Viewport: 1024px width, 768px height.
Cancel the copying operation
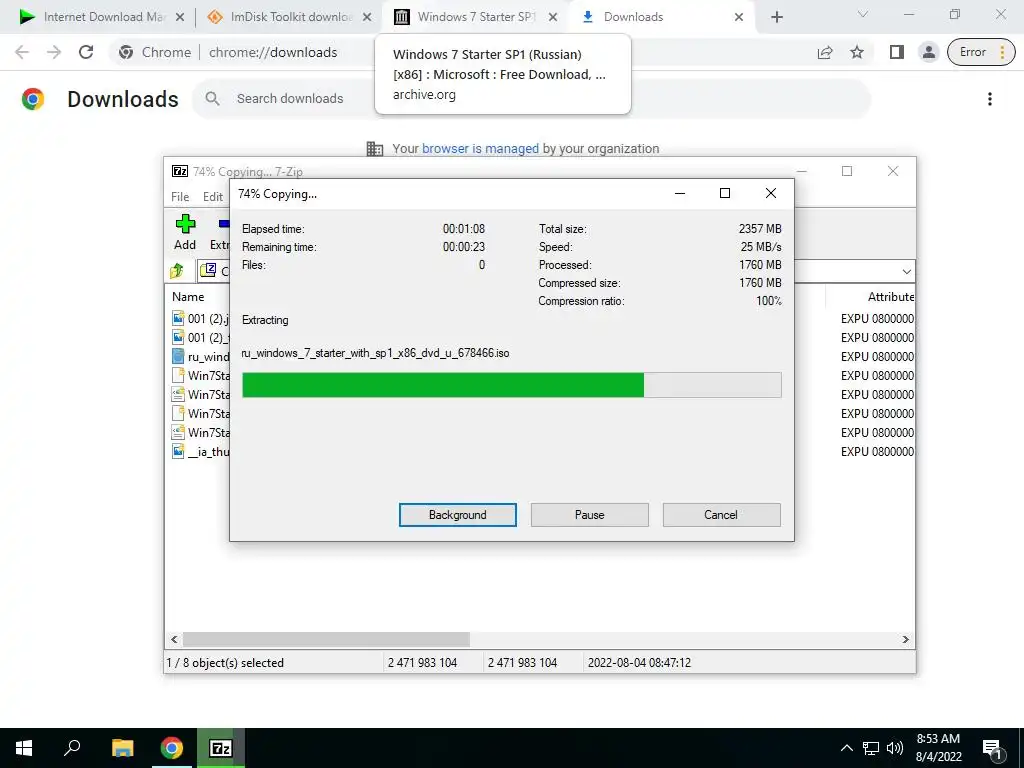tap(721, 515)
